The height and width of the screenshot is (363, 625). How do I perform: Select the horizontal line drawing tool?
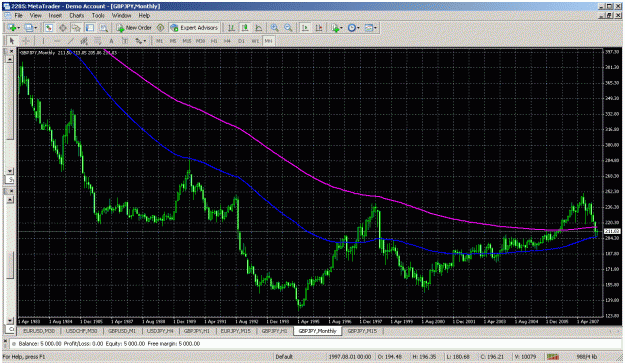(x=57, y=41)
